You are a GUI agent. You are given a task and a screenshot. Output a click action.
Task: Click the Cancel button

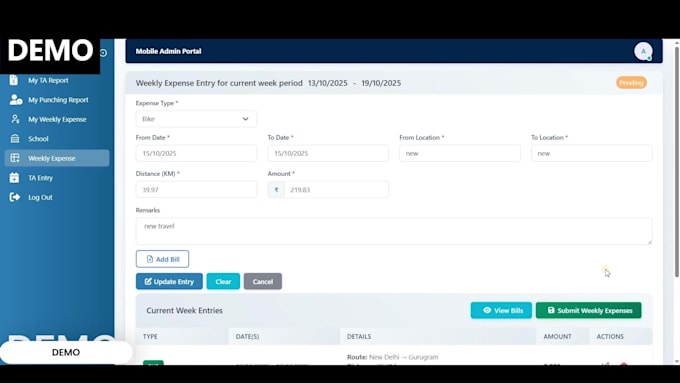[x=263, y=282]
